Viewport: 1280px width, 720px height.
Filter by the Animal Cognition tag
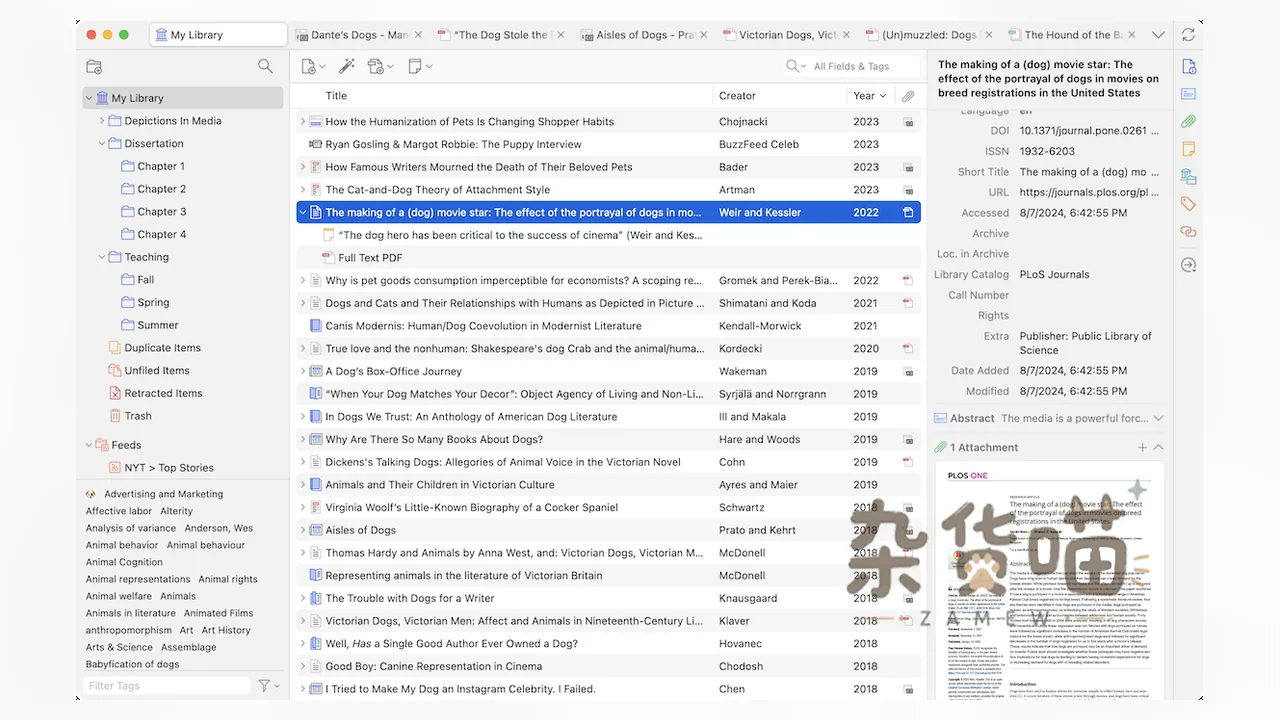(x=124, y=562)
